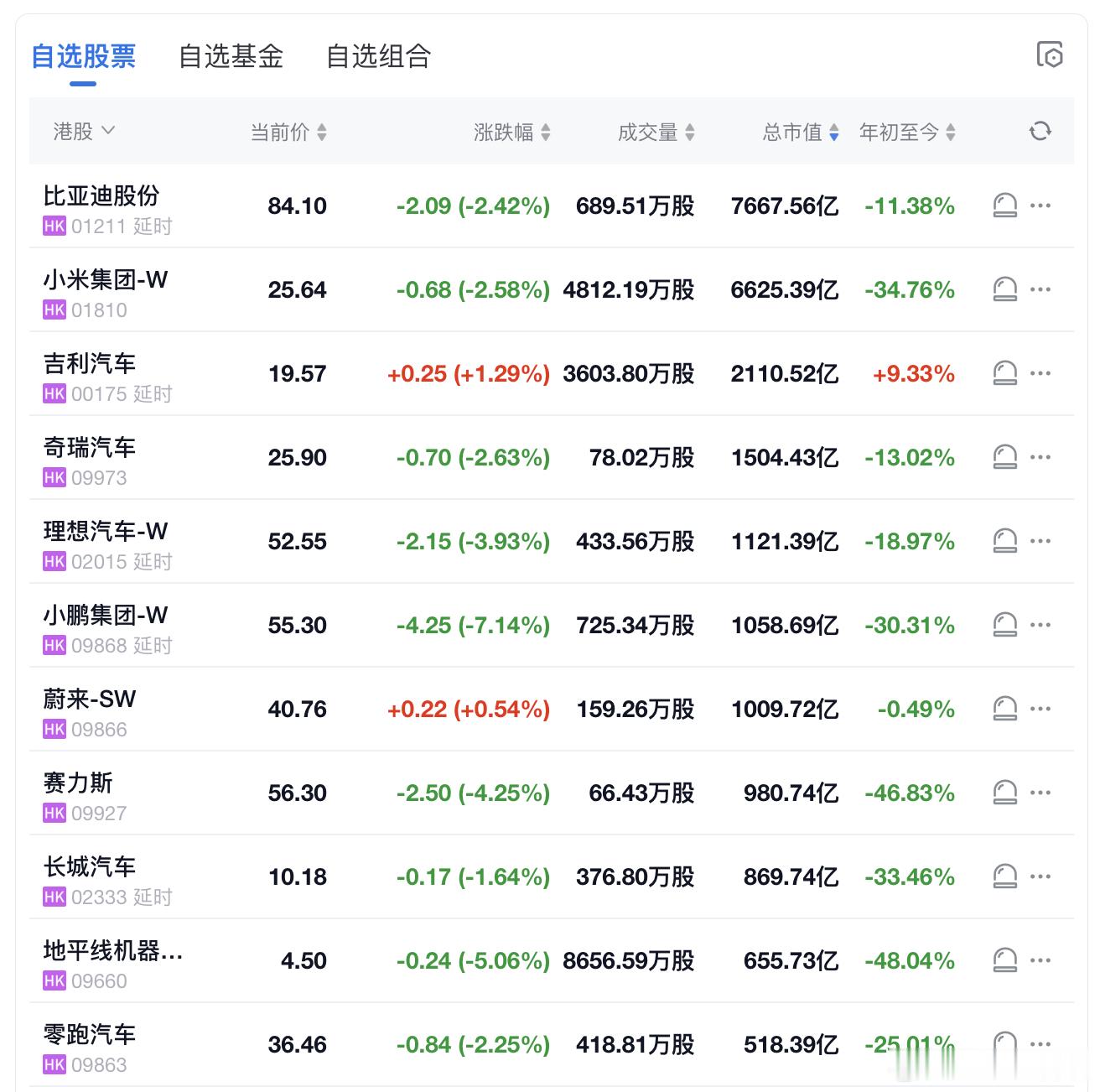Viewport: 1100px width, 1092px height.
Task: Open 零跑汽车 stock details
Action: [90, 1034]
